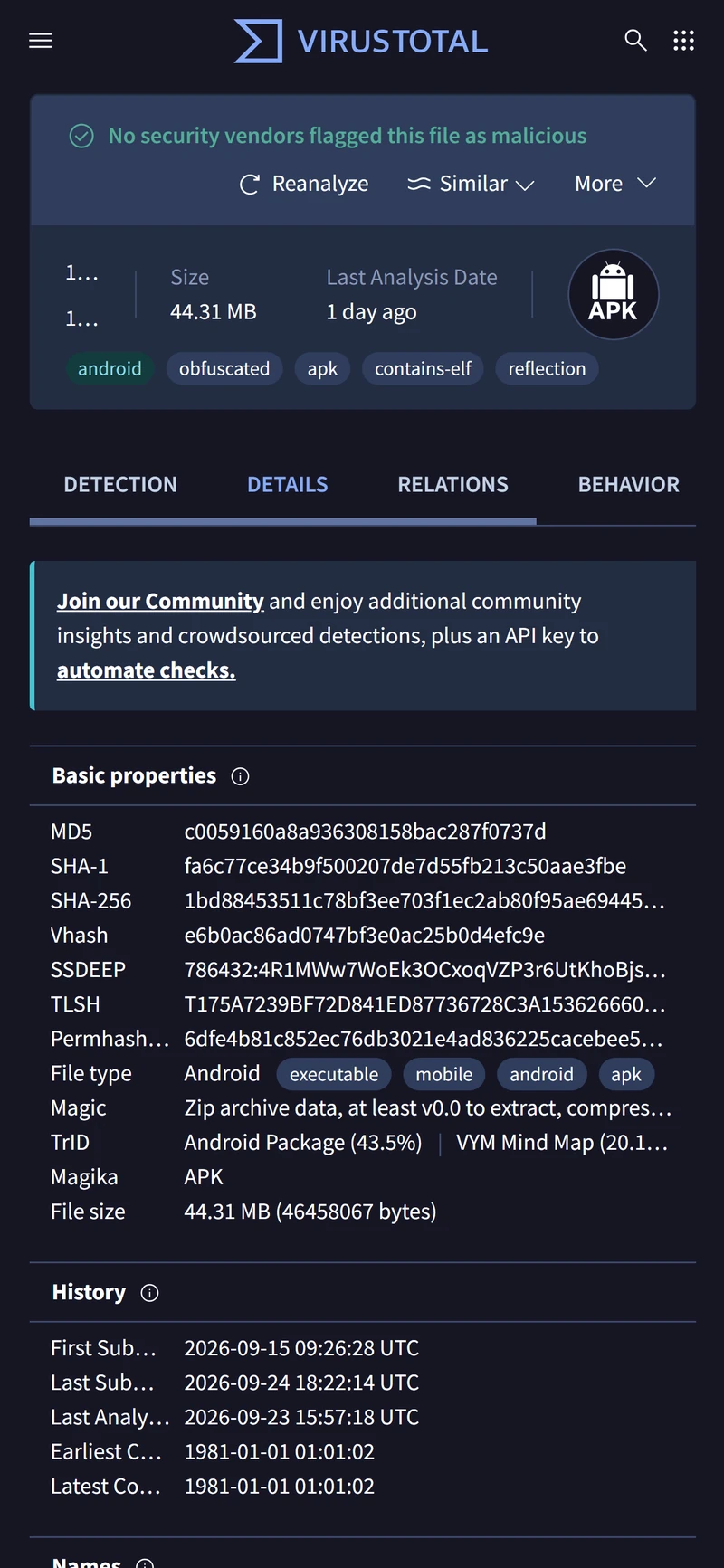Select the SSDEEP value starting 786432
This screenshot has height=1568, width=724.
(424, 970)
